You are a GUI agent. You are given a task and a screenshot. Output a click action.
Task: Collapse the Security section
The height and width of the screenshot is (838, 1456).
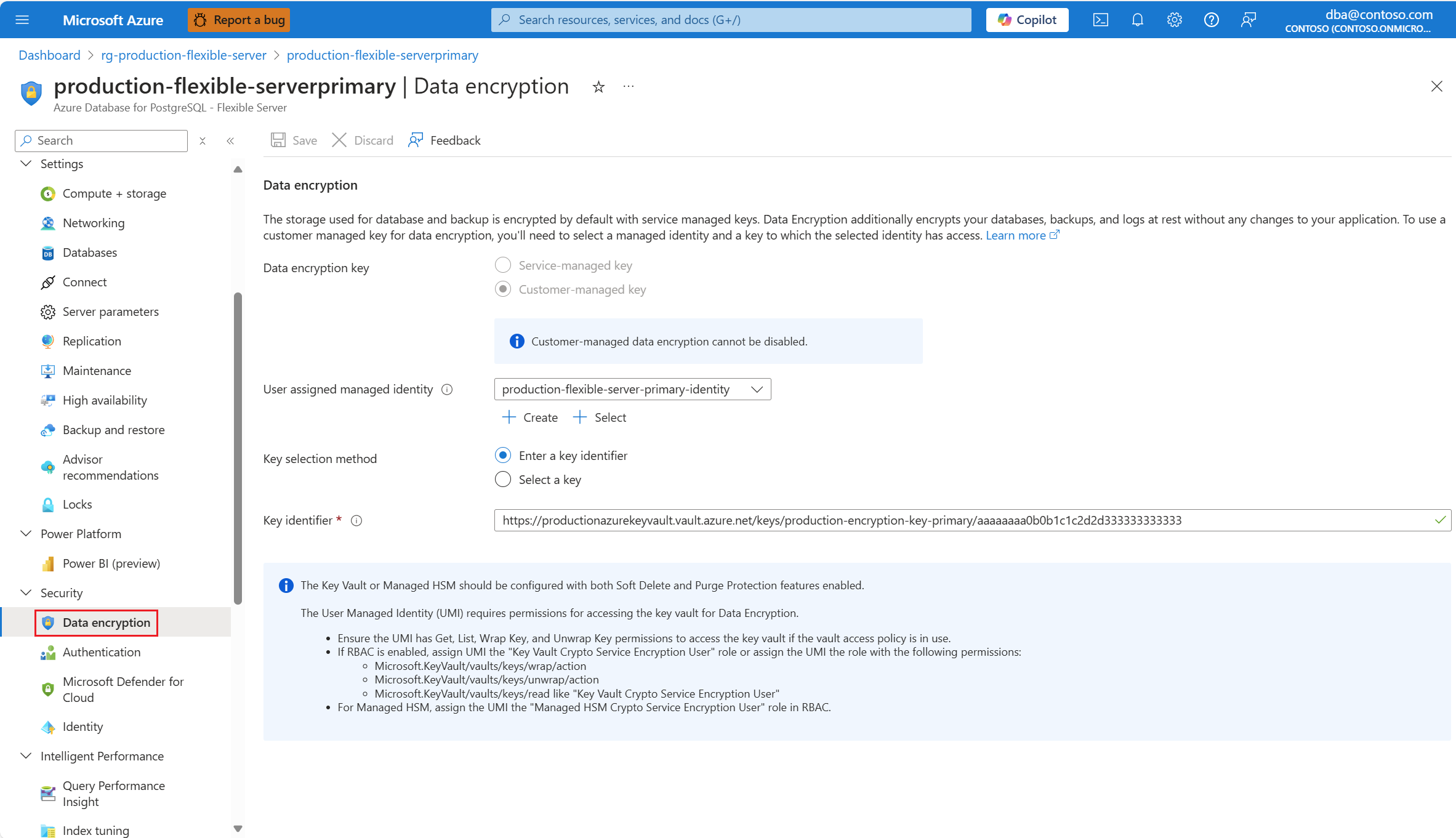[x=26, y=593]
